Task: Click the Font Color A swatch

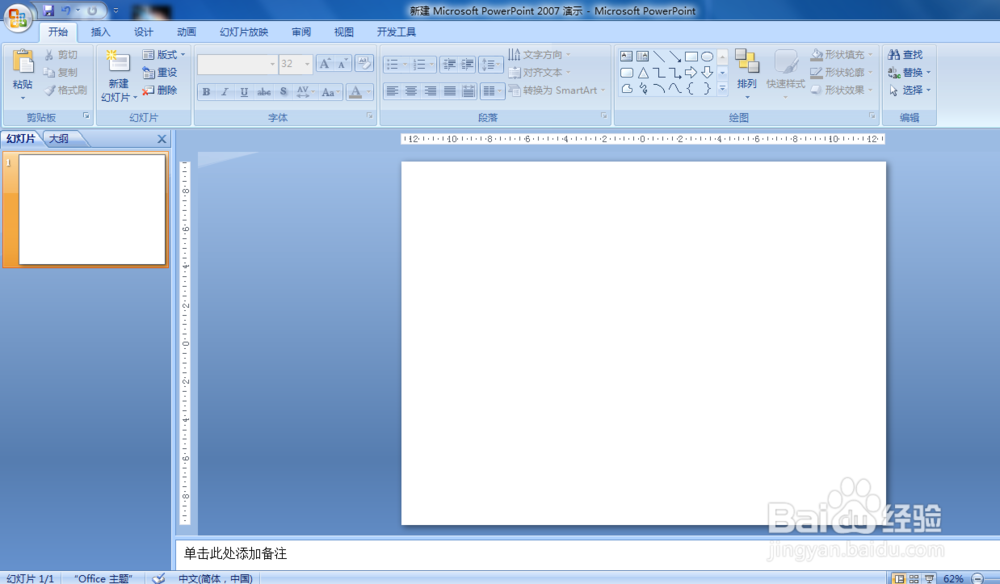Action: click(x=356, y=92)
